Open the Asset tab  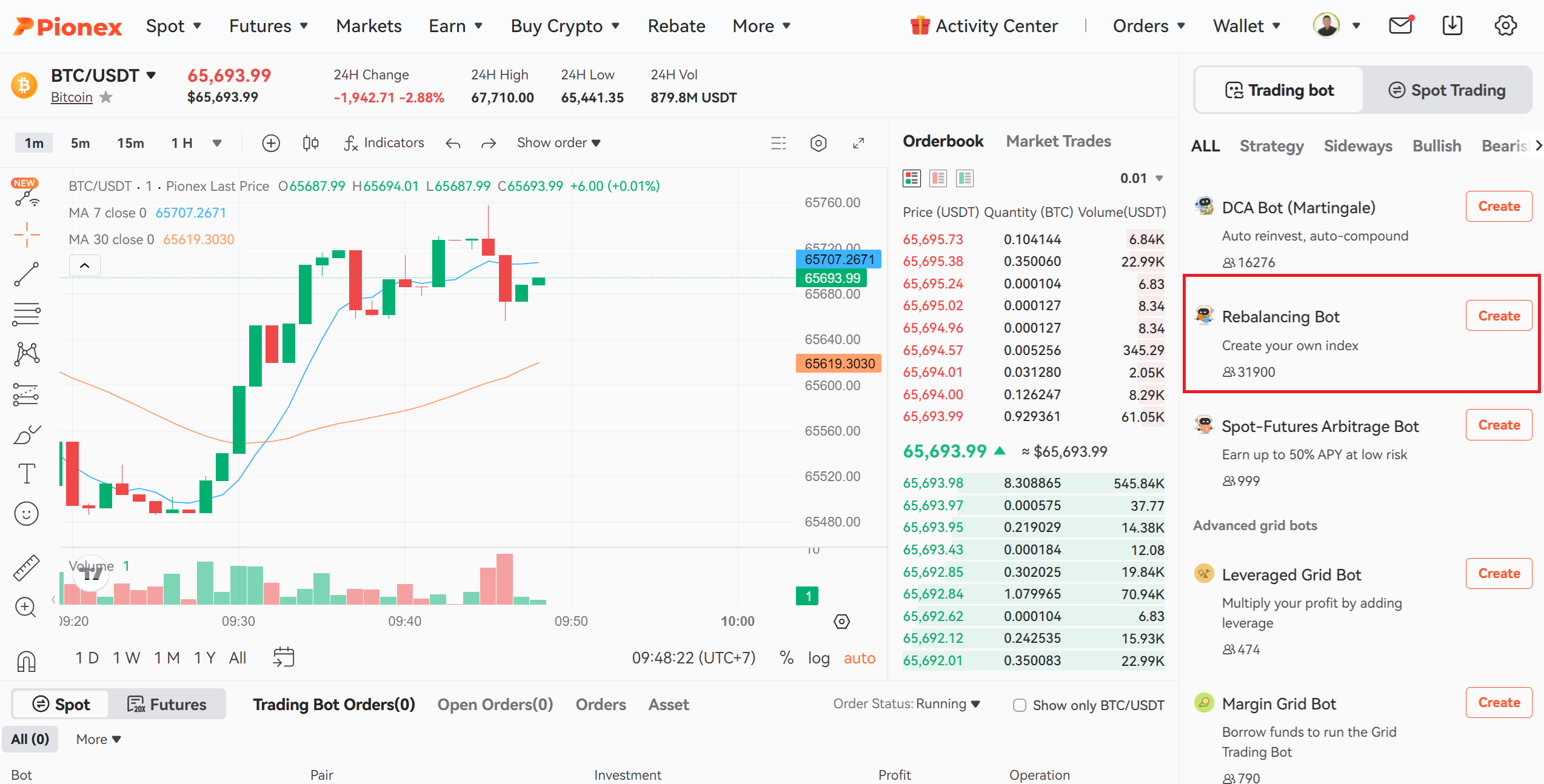[x=669, y=705]
